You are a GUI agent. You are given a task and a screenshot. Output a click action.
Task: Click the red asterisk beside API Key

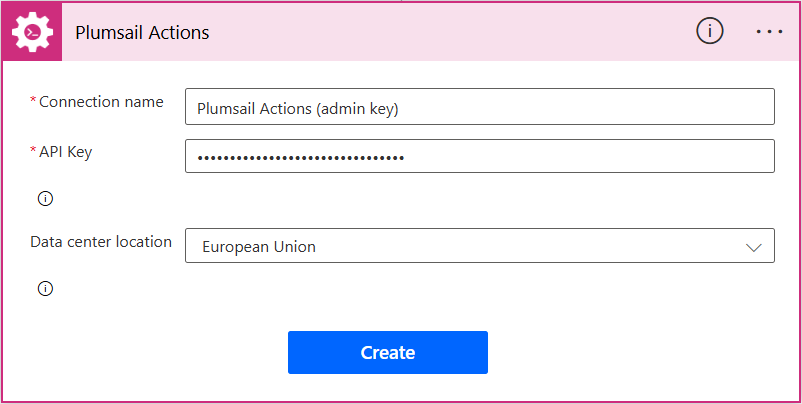[x=34, y=152]
